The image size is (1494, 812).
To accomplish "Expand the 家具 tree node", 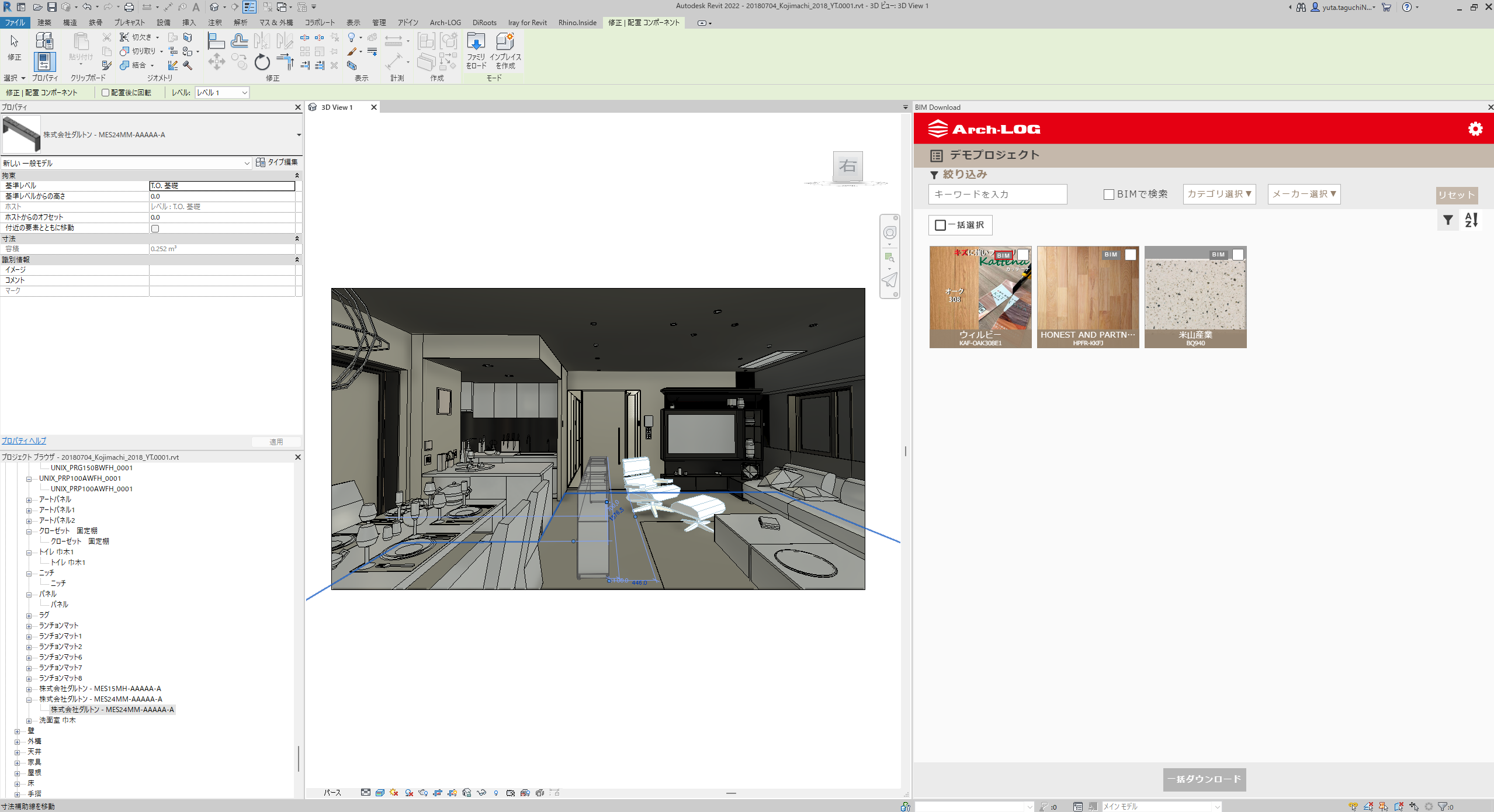I will point(18,762).
